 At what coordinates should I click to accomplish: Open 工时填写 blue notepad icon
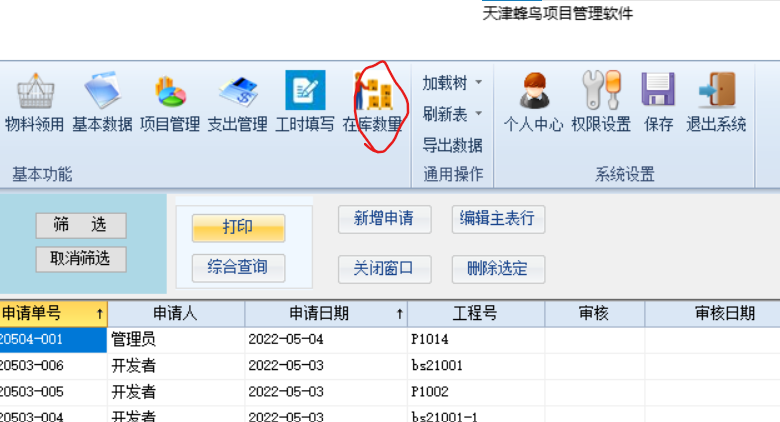(x=305, y=90)
